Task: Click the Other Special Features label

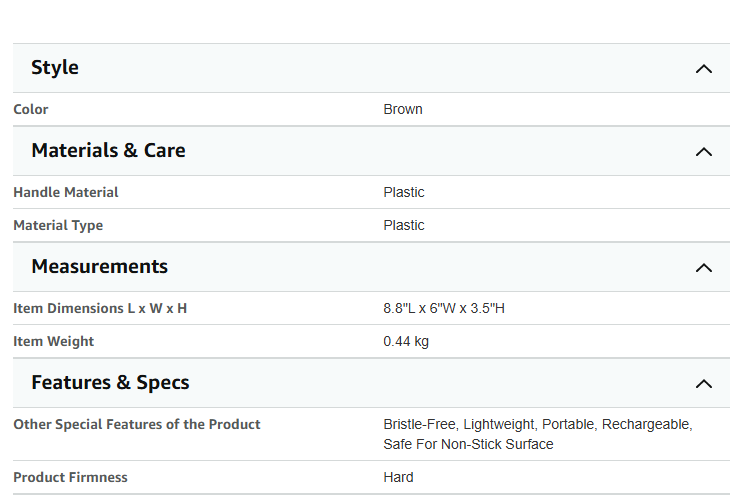Action: [137, 424]
